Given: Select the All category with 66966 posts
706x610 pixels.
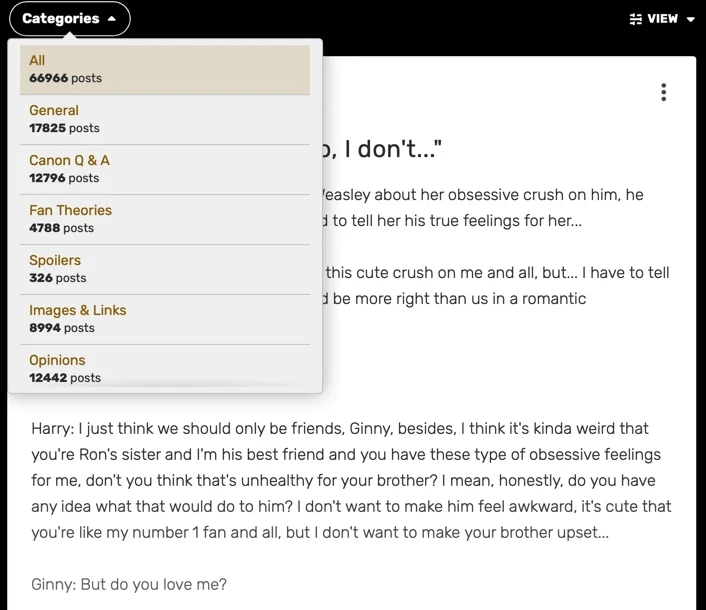Looking at the screenshot, I should tap(165, 70).
